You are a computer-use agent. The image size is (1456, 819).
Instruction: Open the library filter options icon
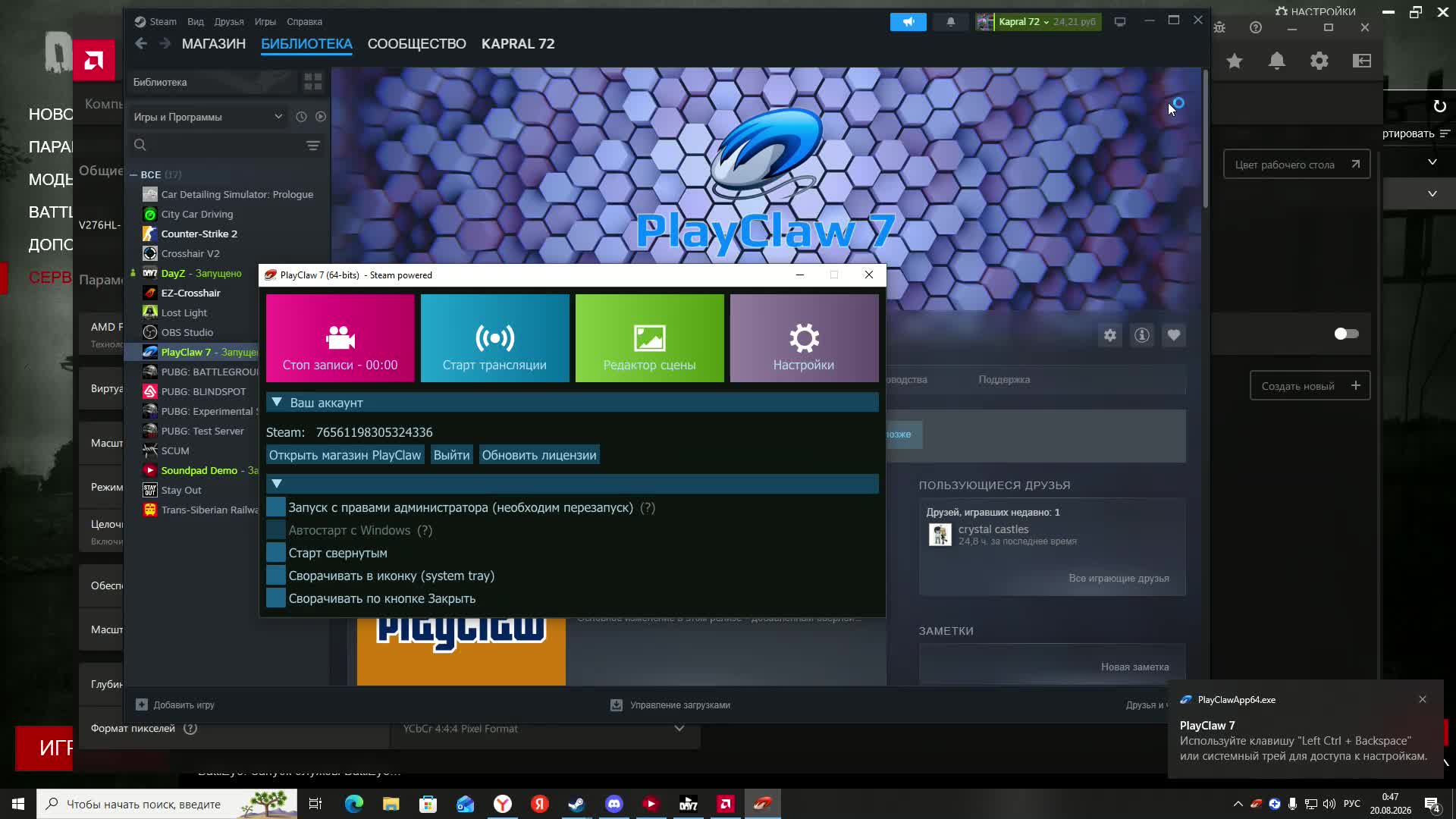(x=313, y=146)
